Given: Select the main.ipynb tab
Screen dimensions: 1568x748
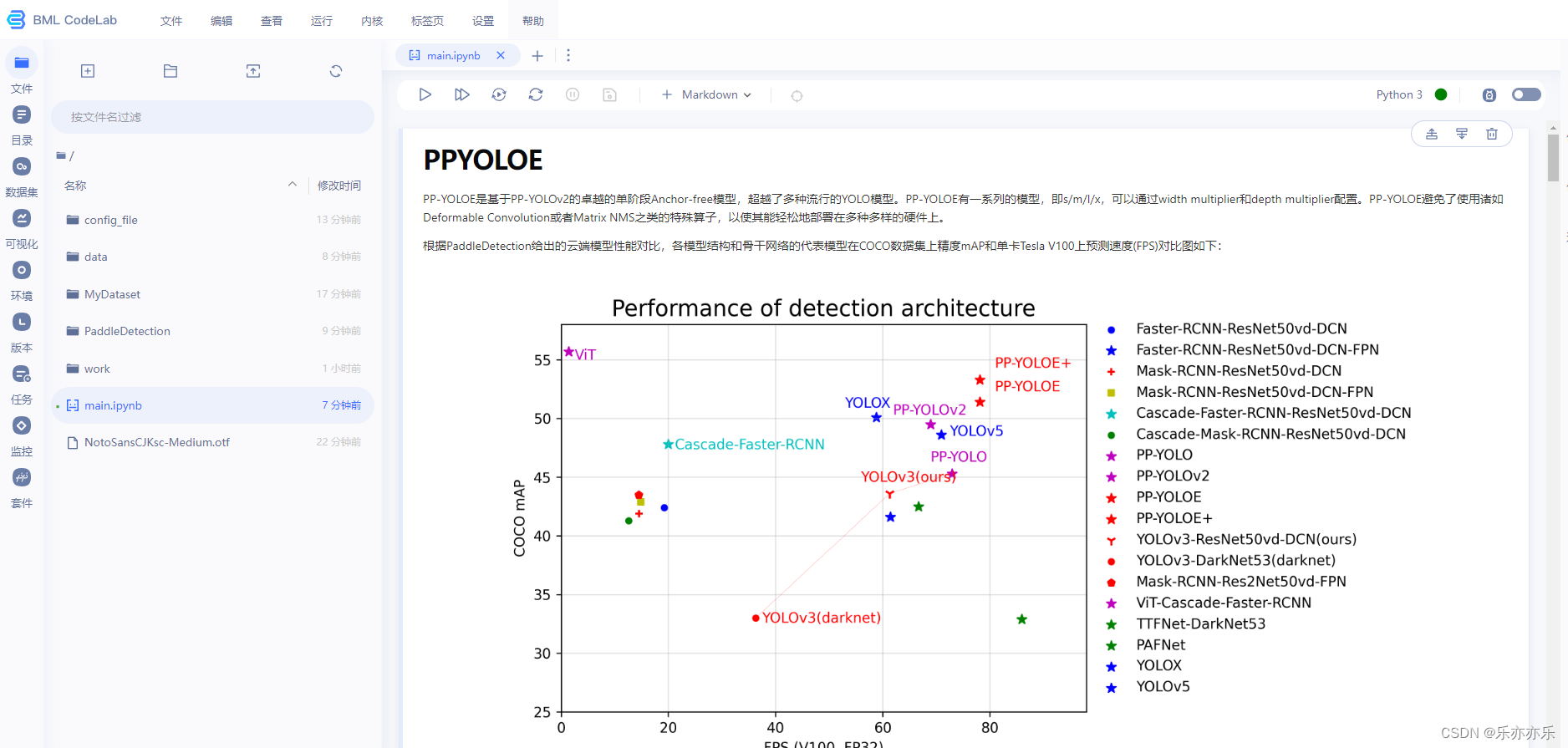Looking at the screenshot, I should (x=453, y=55).
